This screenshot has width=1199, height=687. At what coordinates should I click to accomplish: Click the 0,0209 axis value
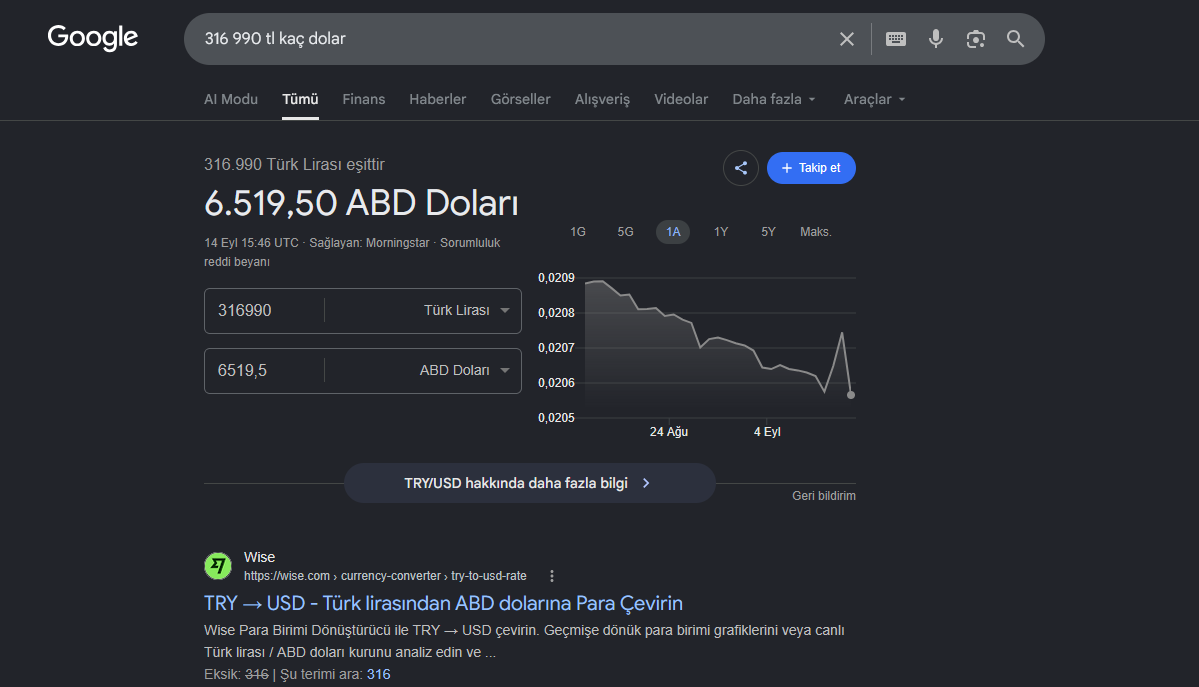coord(556,278)
